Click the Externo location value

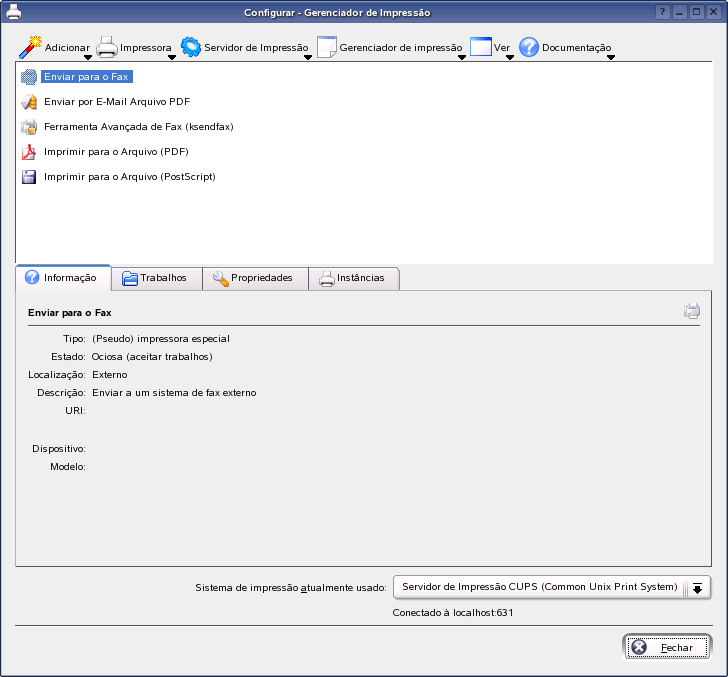110,375
